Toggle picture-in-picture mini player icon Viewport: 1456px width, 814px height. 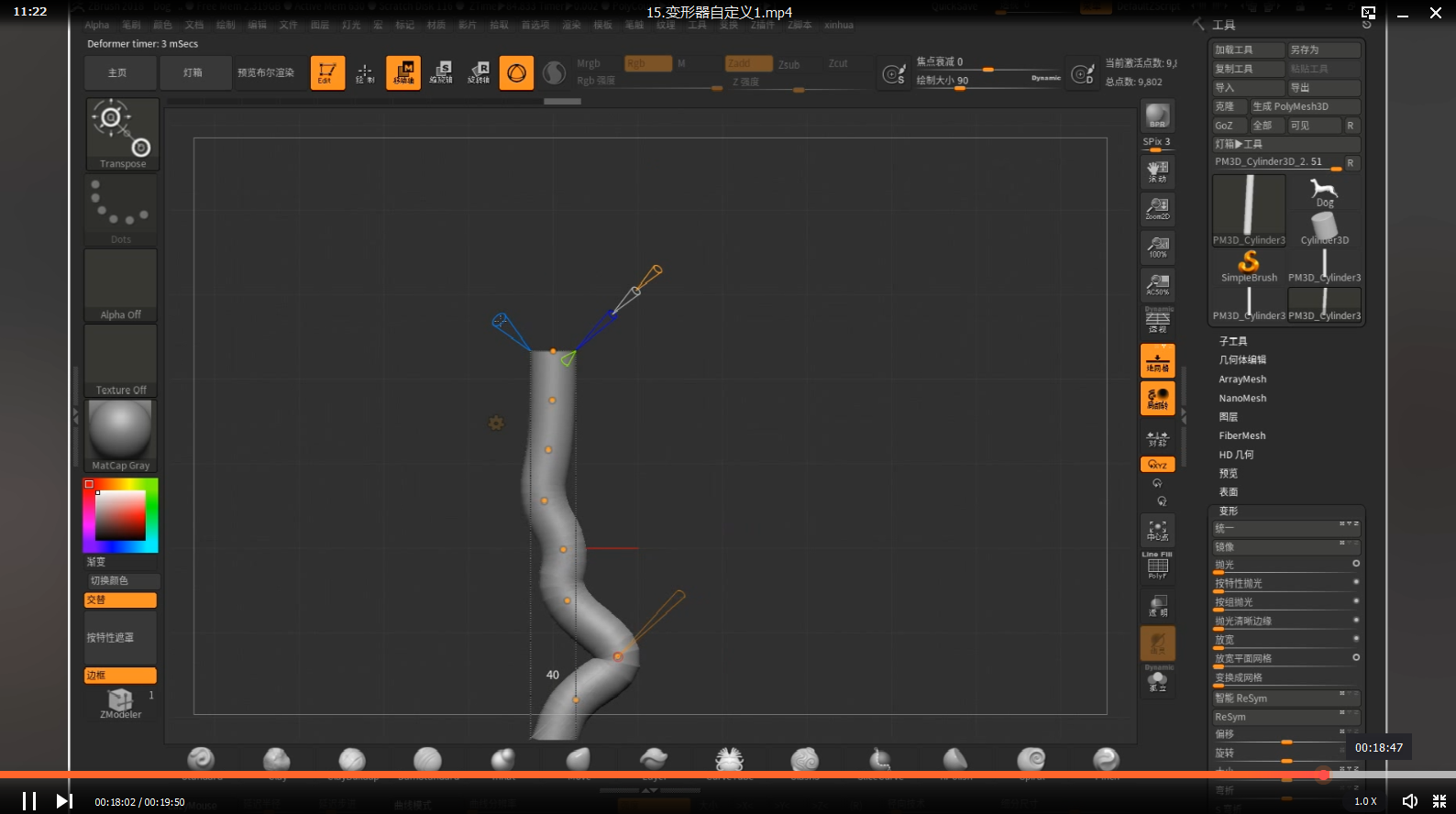point(1368,13)
